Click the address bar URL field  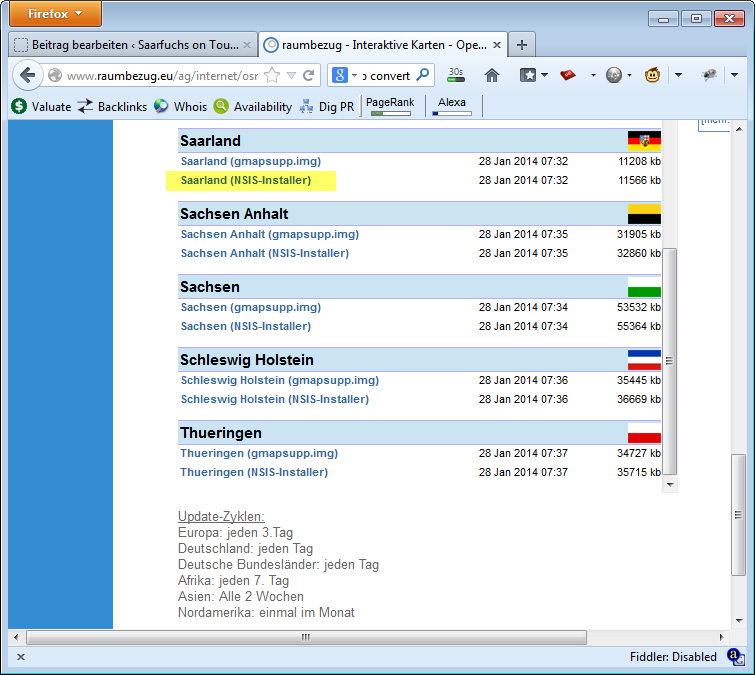pos(162,76)
